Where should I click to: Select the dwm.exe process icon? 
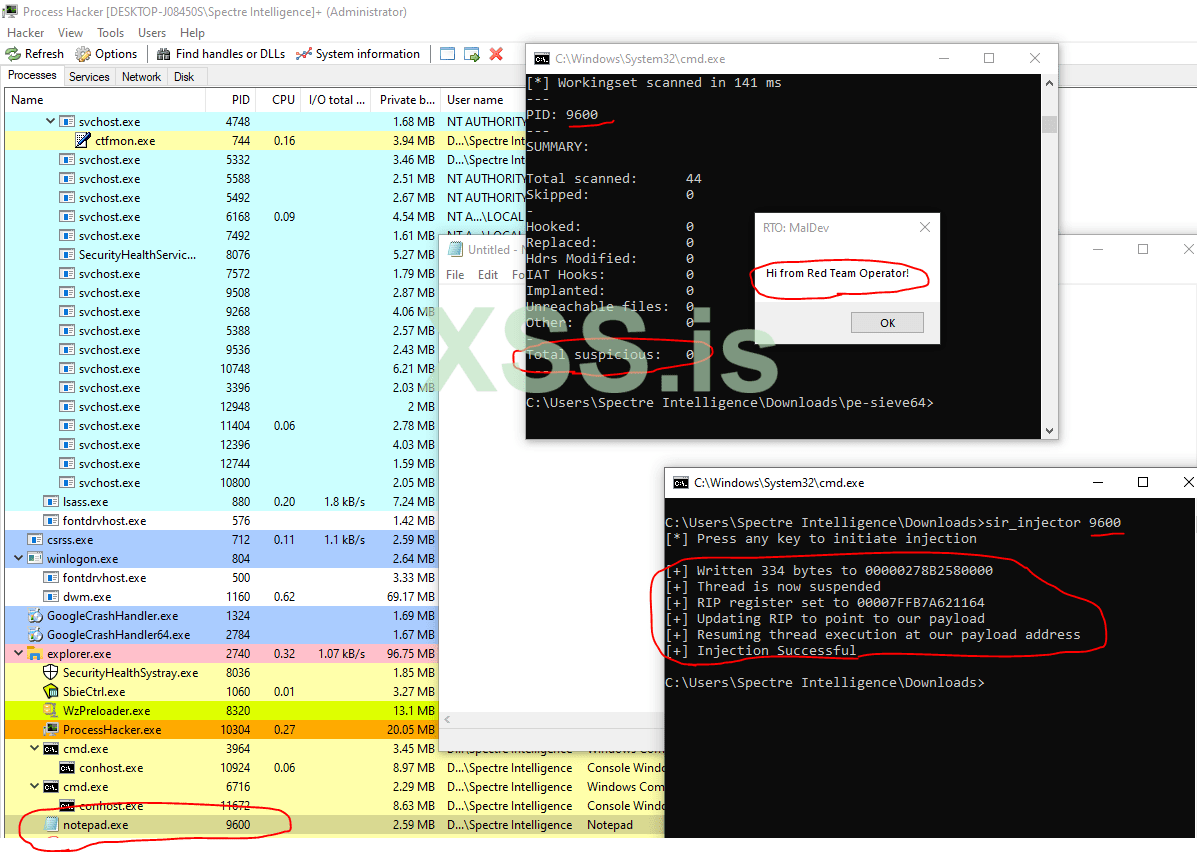(x=51, y=597)
